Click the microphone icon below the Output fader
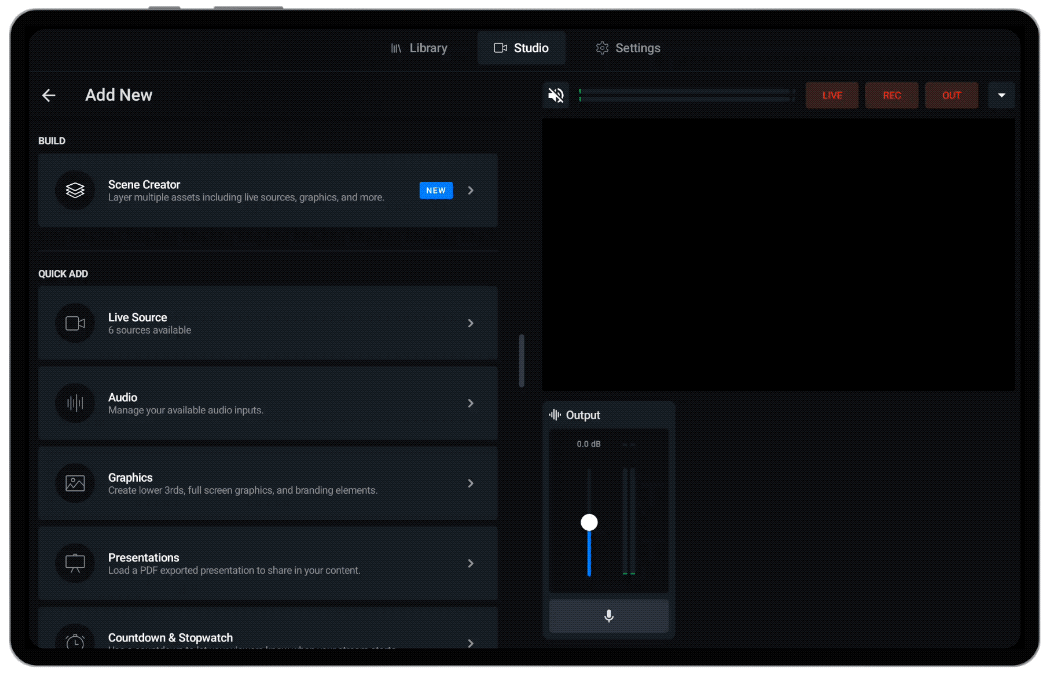This screenshot has height=675, width=1050. coord(608,616)
